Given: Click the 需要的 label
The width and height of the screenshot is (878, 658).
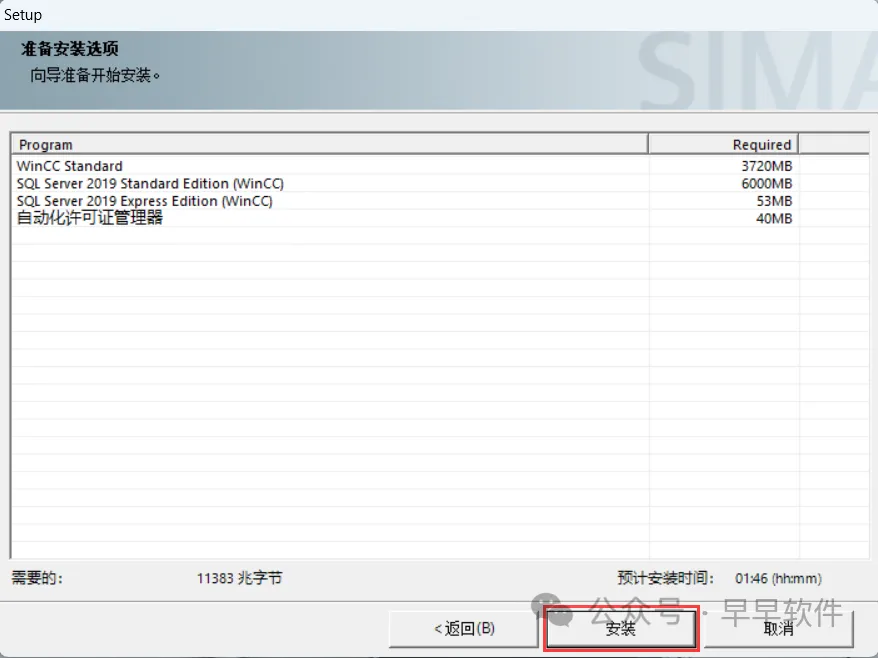Looking at the screenshot, I should (x=37, y=577).
